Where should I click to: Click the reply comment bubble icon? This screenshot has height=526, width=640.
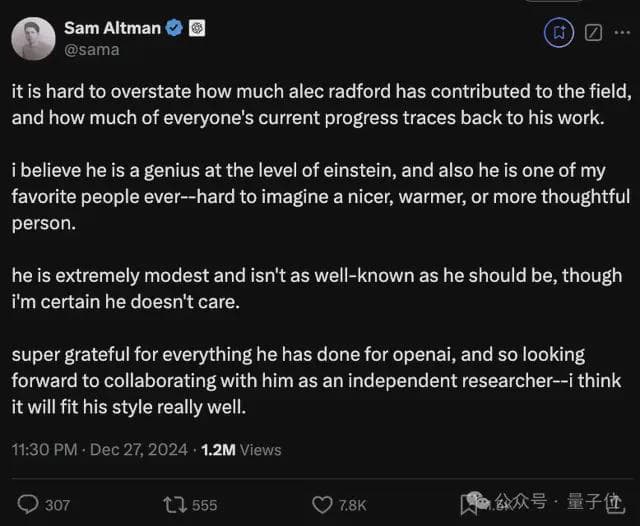(30, 504)
